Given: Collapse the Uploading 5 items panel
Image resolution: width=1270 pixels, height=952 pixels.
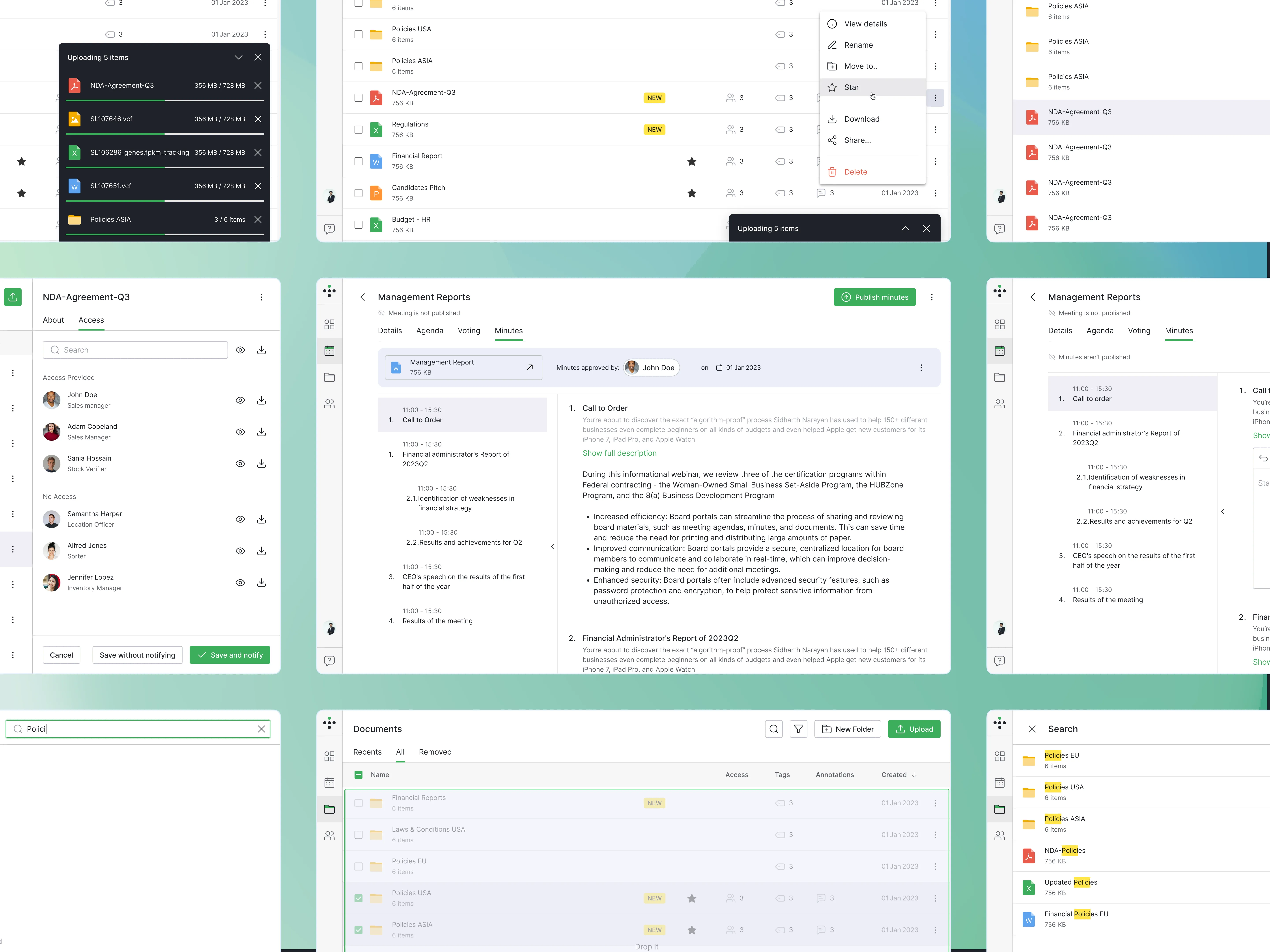Looking at the screenshot, I should click(238, 57).
